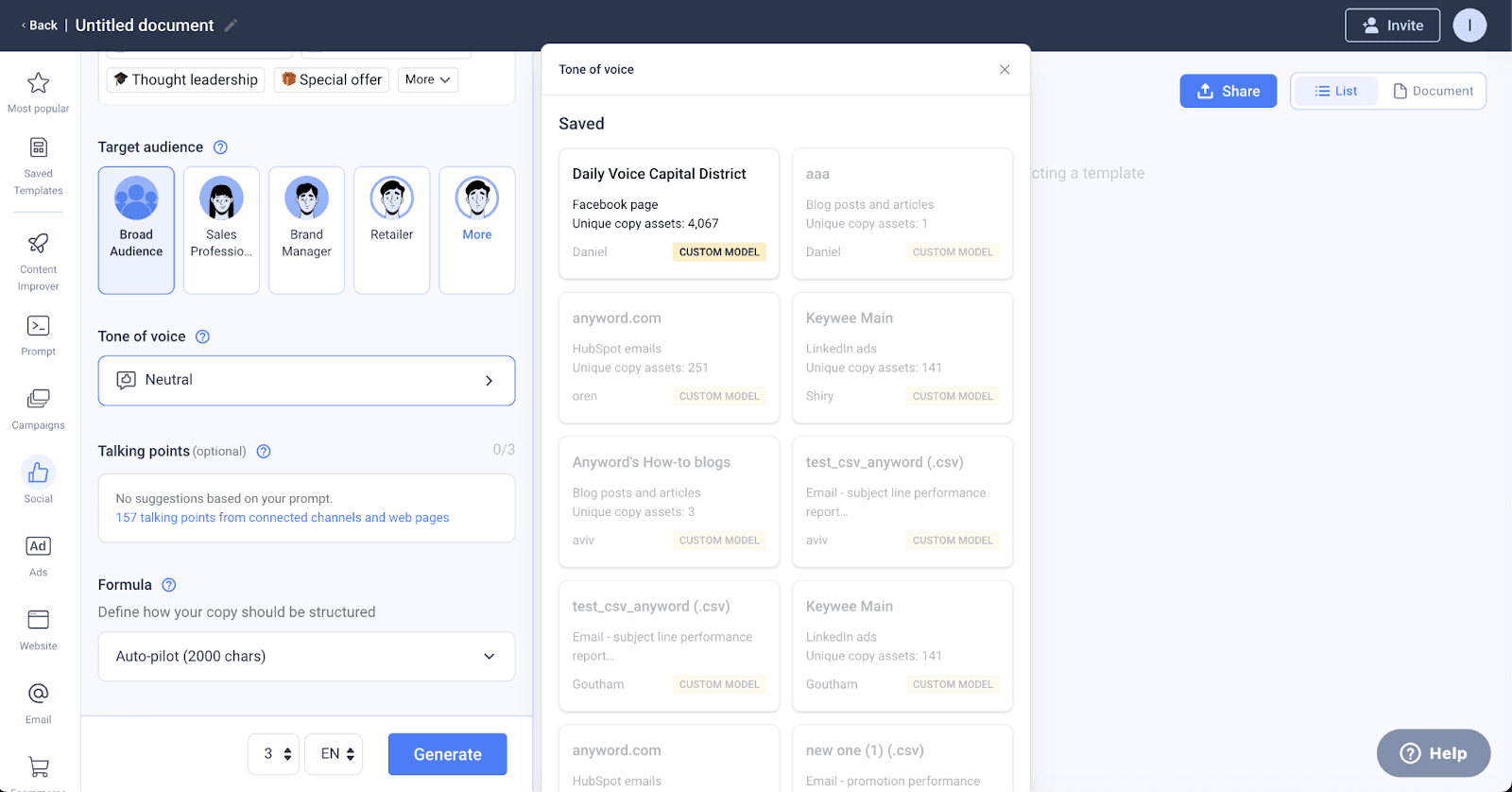Screen dimensions: 1512x792
Task: Open Prompt in sidebar
Action: 38,336
